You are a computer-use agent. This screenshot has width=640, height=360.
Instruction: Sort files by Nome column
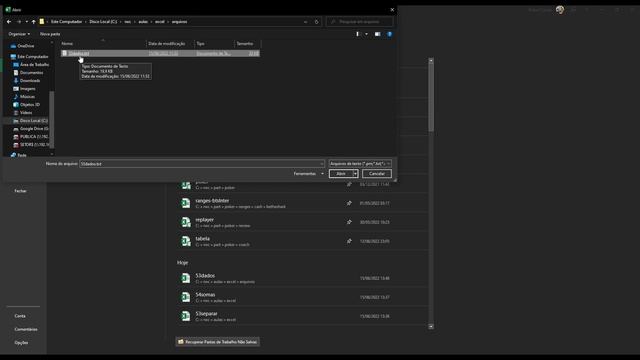[x=103, y=44]
